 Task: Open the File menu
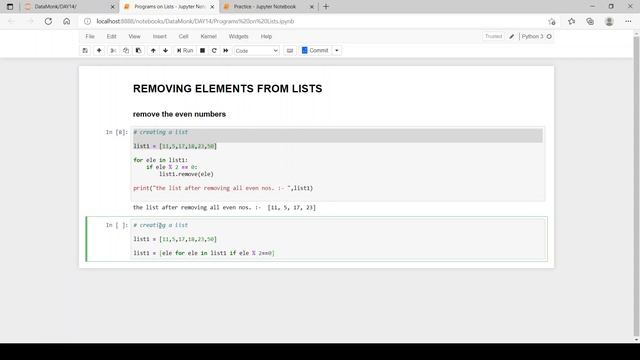coord(90,36)
